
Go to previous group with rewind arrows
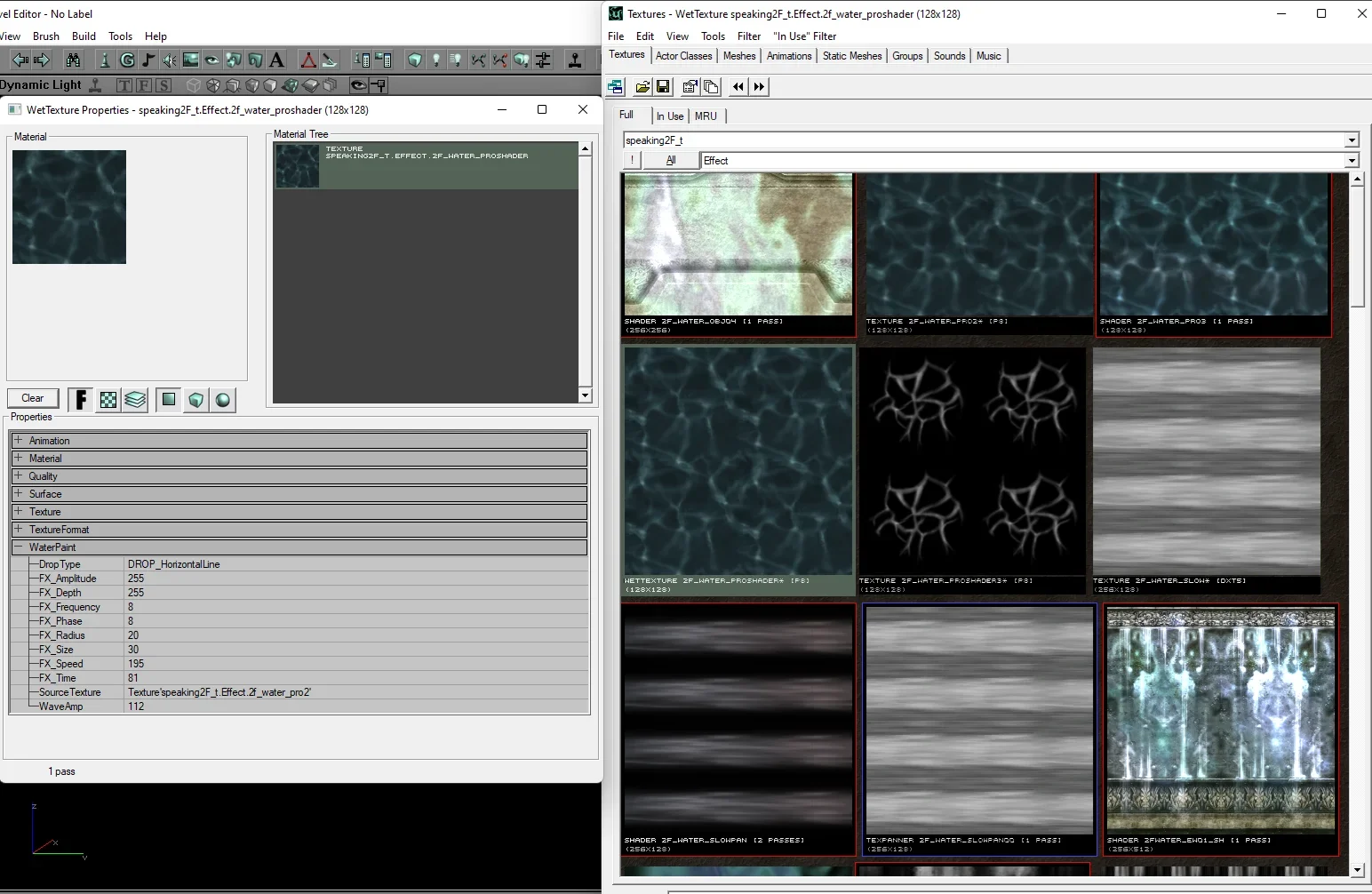pos(738,86)
